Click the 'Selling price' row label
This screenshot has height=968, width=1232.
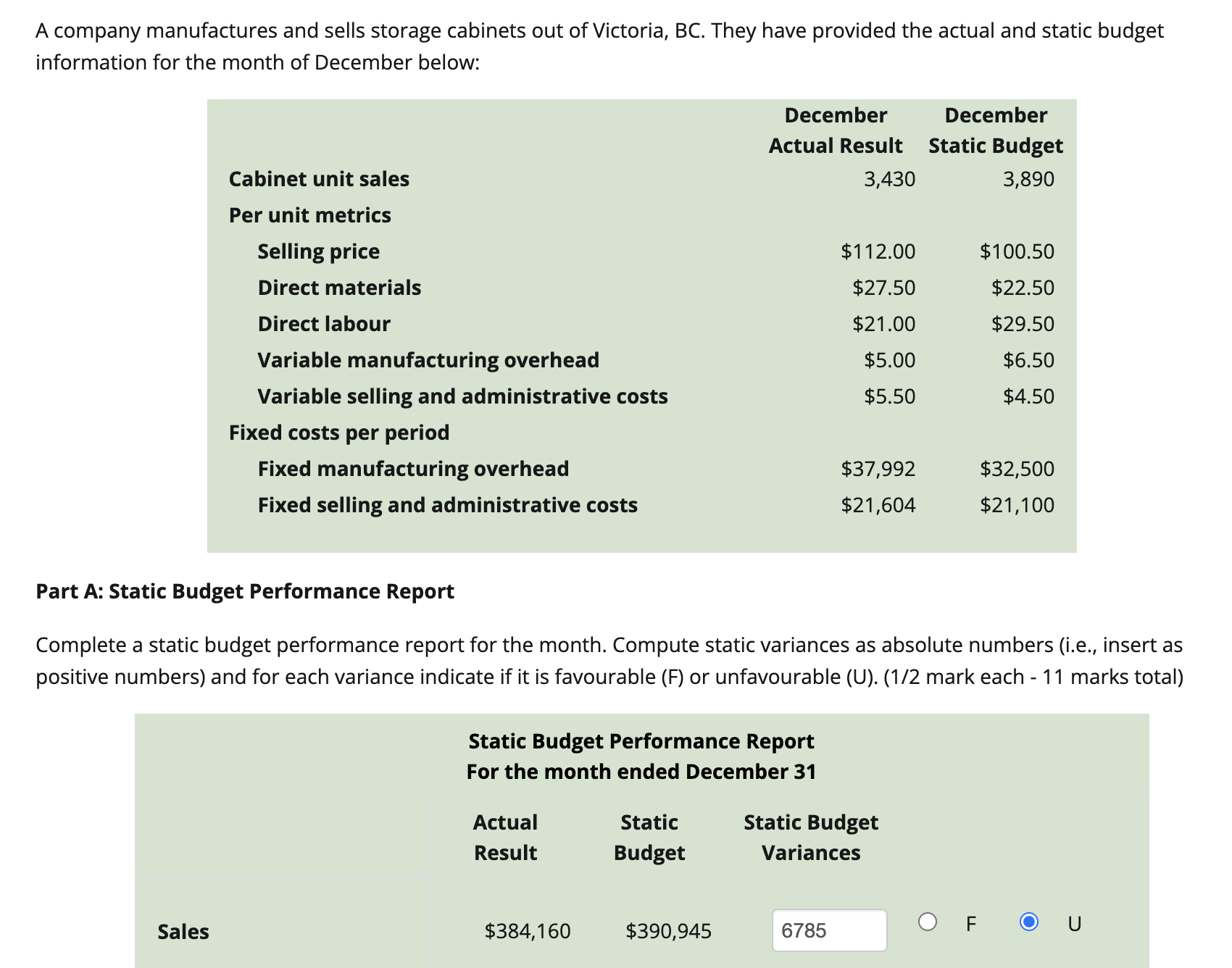pyautogui.click(x=319, y=251)
